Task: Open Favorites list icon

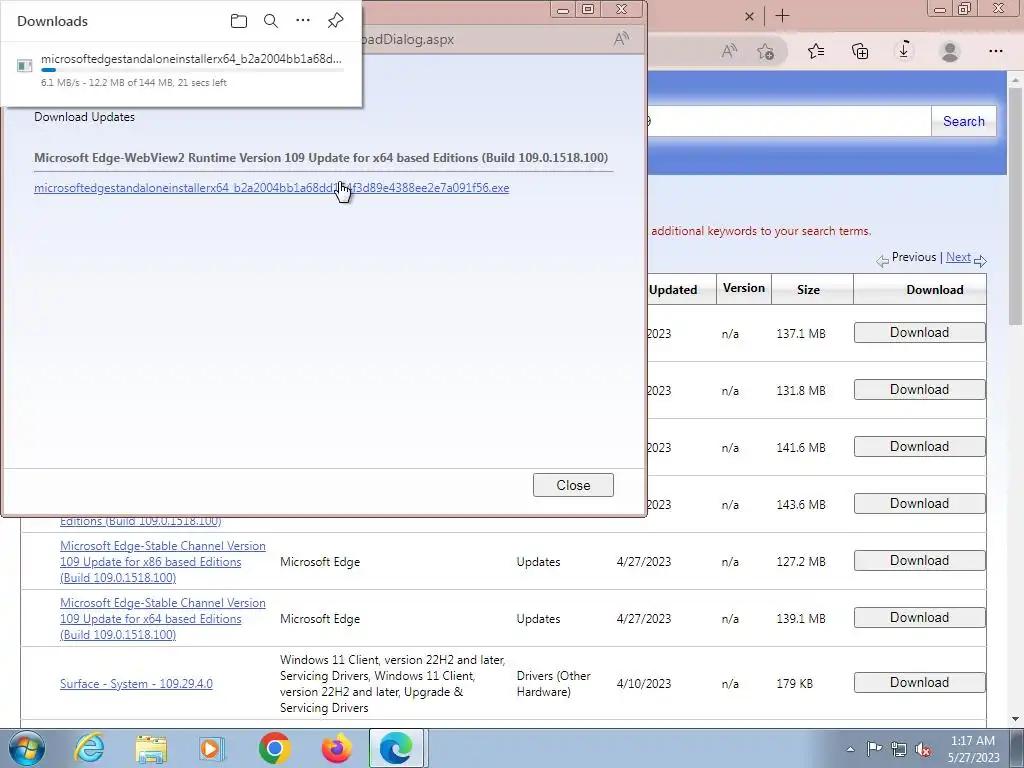Action: pos(816,51)
